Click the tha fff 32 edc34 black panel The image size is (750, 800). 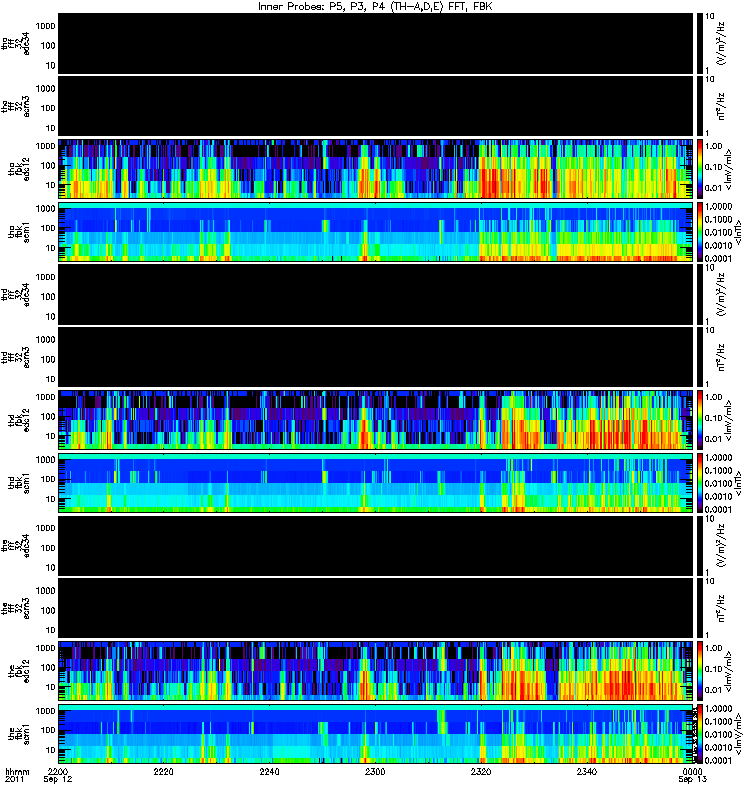(x=376, y=43)
